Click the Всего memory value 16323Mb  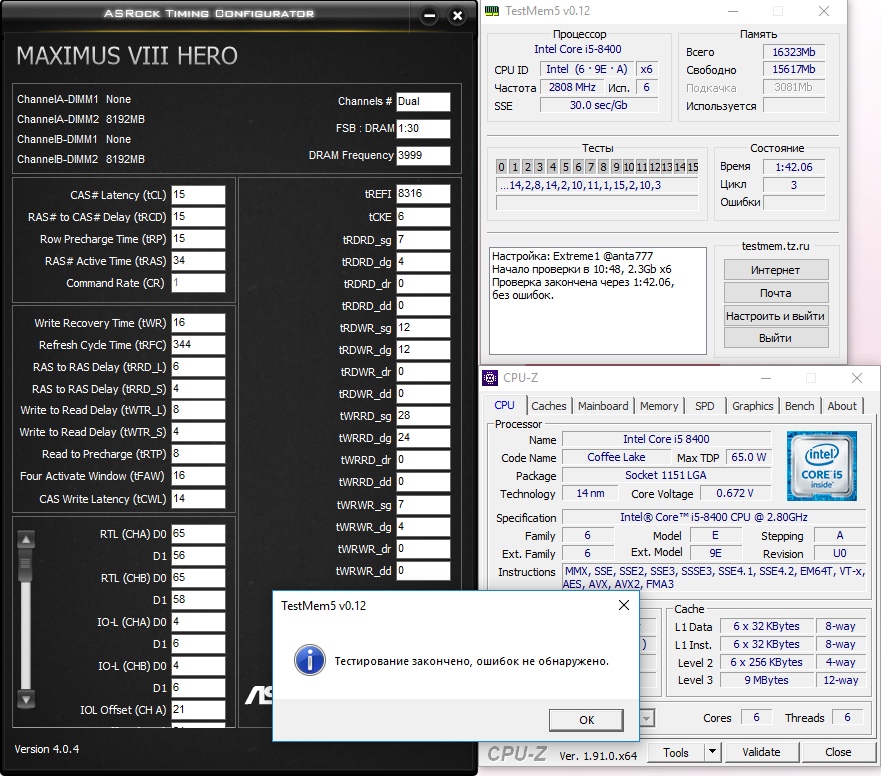click(793, 52)
